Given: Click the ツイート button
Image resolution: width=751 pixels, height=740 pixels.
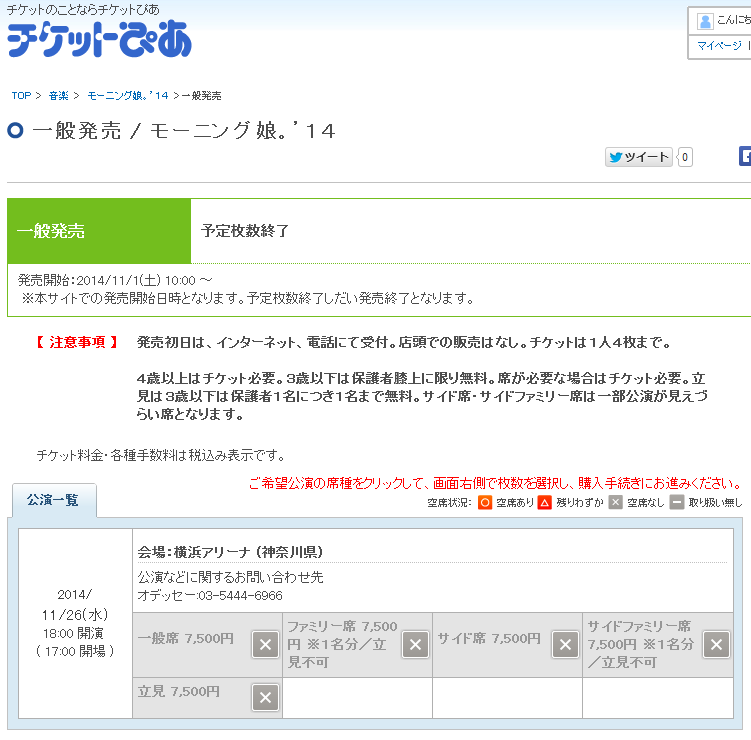Looking at the screenshot, I should pyautogui.click(x=638, y=157).
